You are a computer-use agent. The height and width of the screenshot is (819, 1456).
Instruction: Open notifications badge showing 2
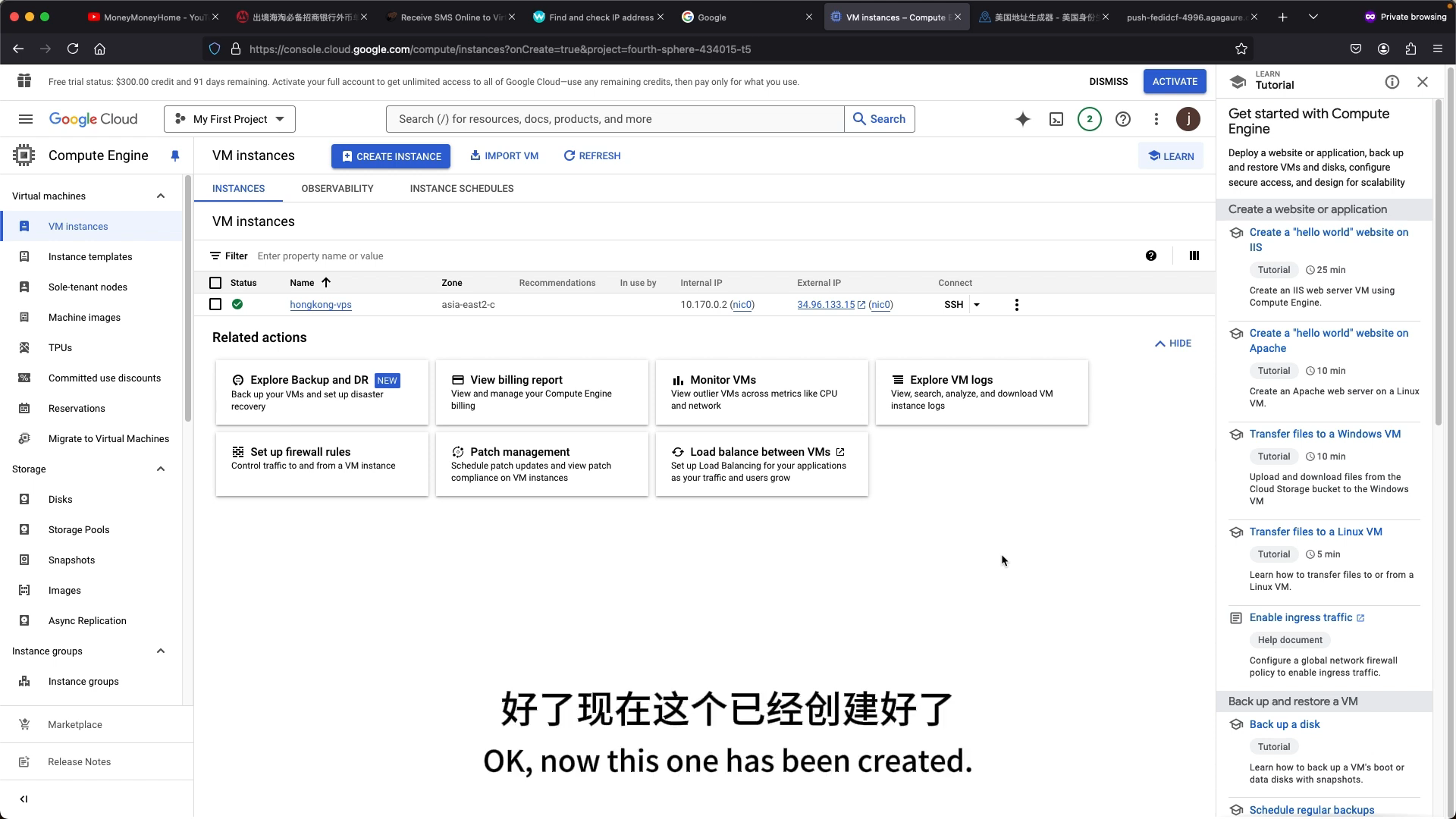point(1090,119)
